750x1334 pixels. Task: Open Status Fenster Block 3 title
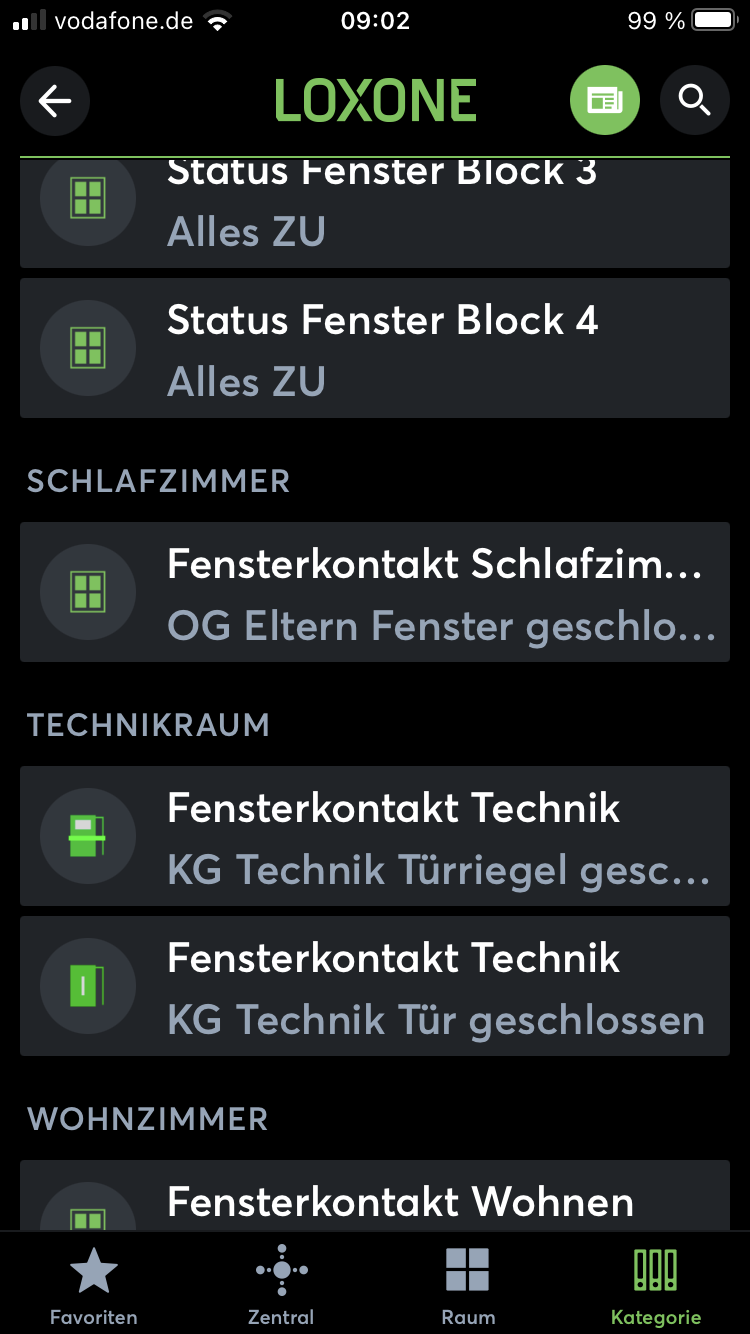click(x=382, y=174)
